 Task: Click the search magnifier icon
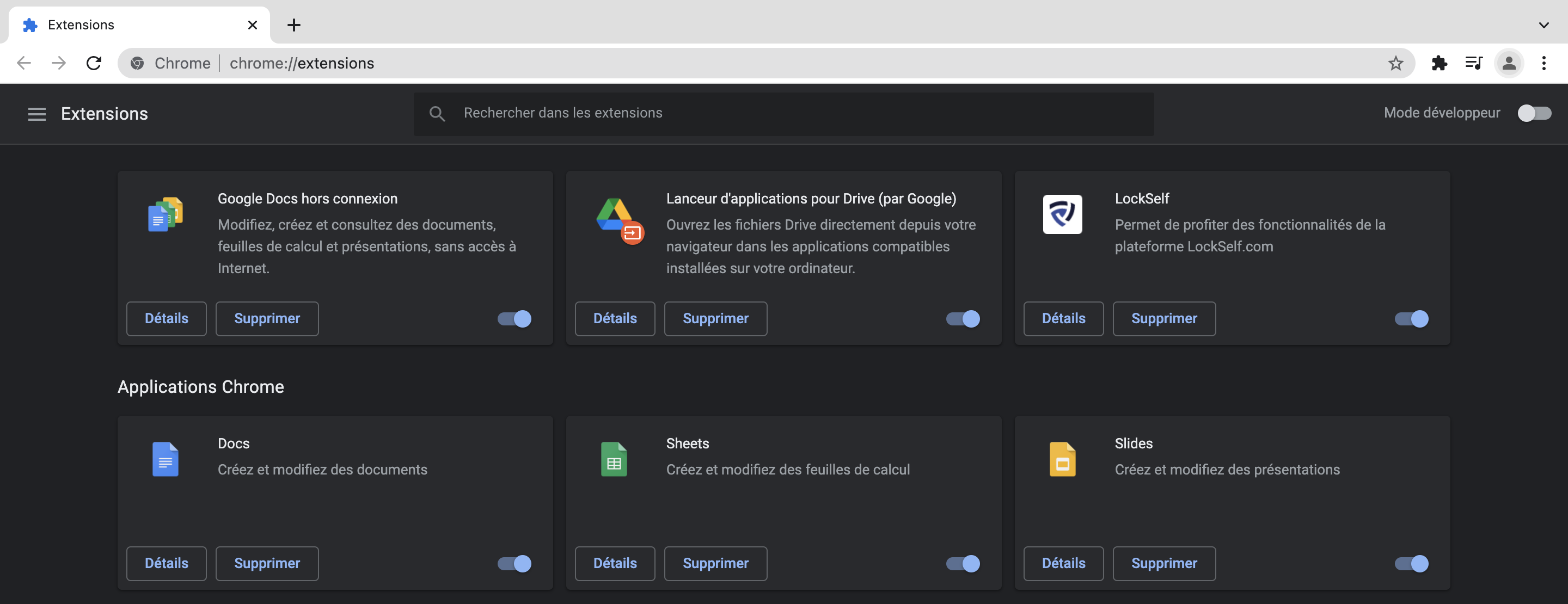pos(437,114)
